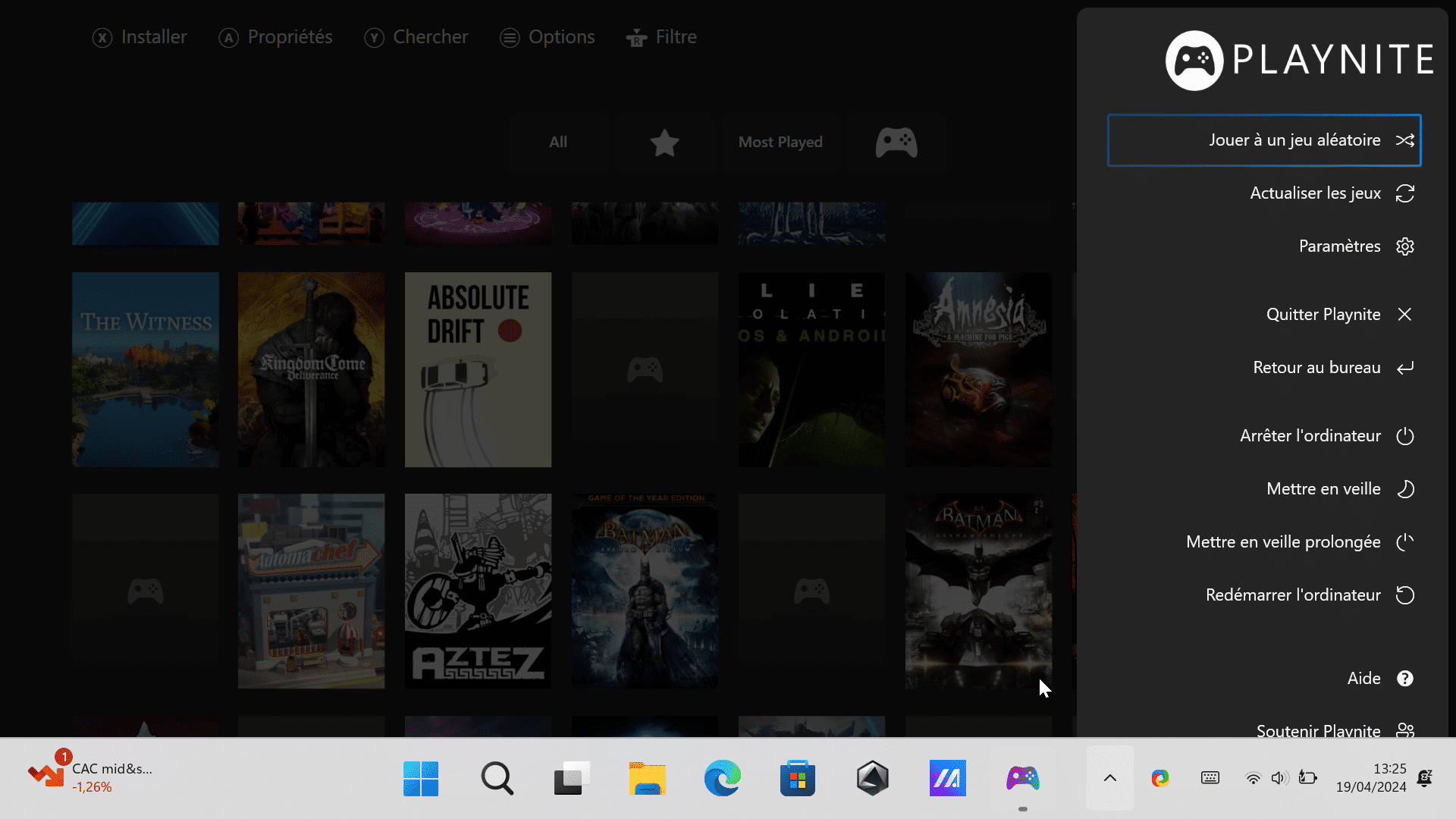This screenshot has height=819, width=1456.
Task: Open the dark hexagon app on the taskbar
Action: point(872,778)
